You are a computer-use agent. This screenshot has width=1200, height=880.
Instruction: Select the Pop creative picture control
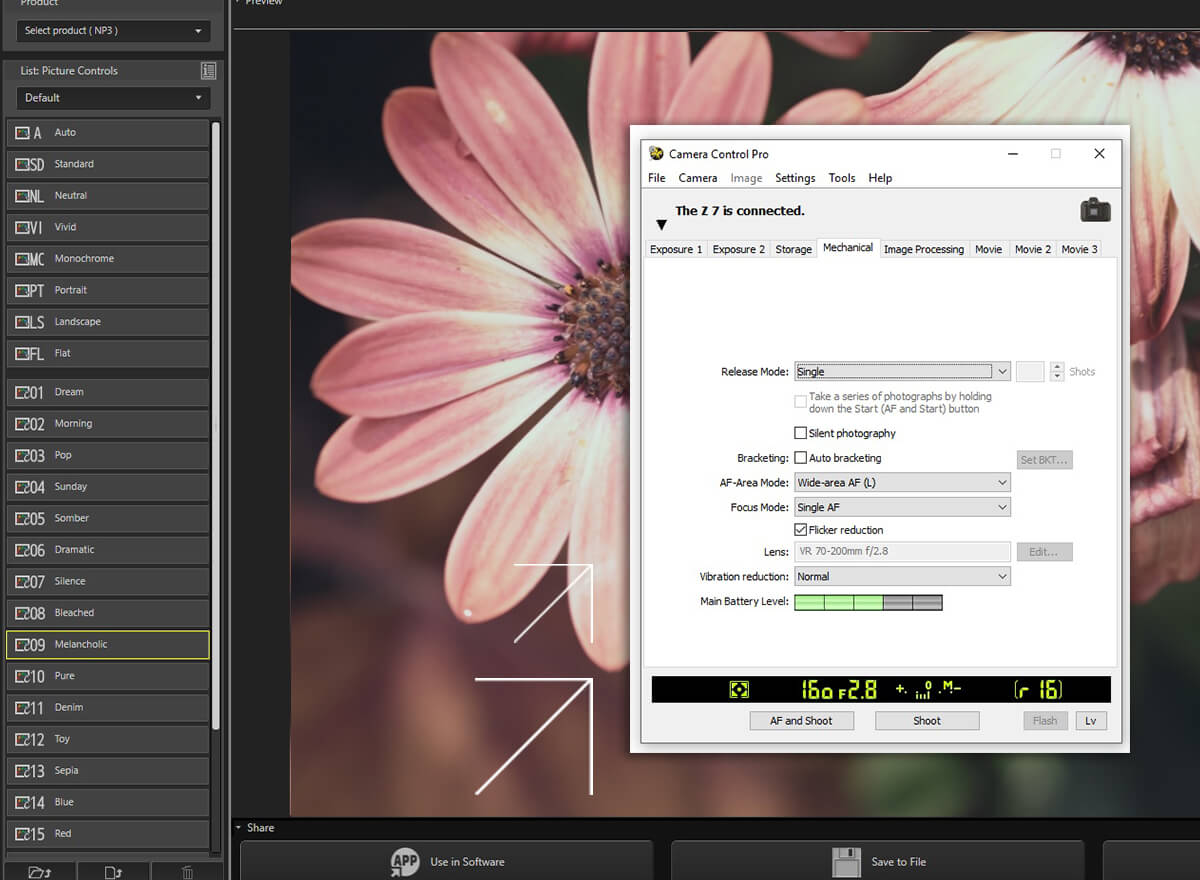coord(108,455)
